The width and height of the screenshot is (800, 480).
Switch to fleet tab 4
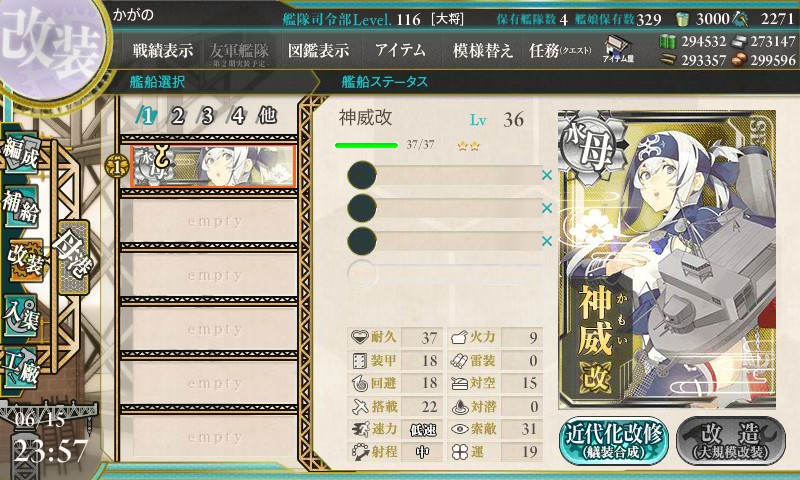237,116
